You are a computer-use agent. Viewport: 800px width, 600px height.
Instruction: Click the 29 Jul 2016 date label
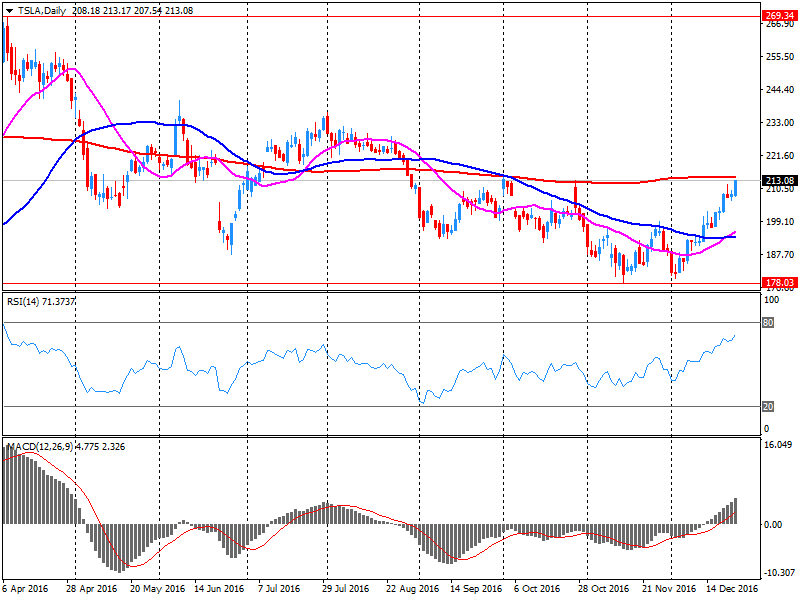[348, 590]
